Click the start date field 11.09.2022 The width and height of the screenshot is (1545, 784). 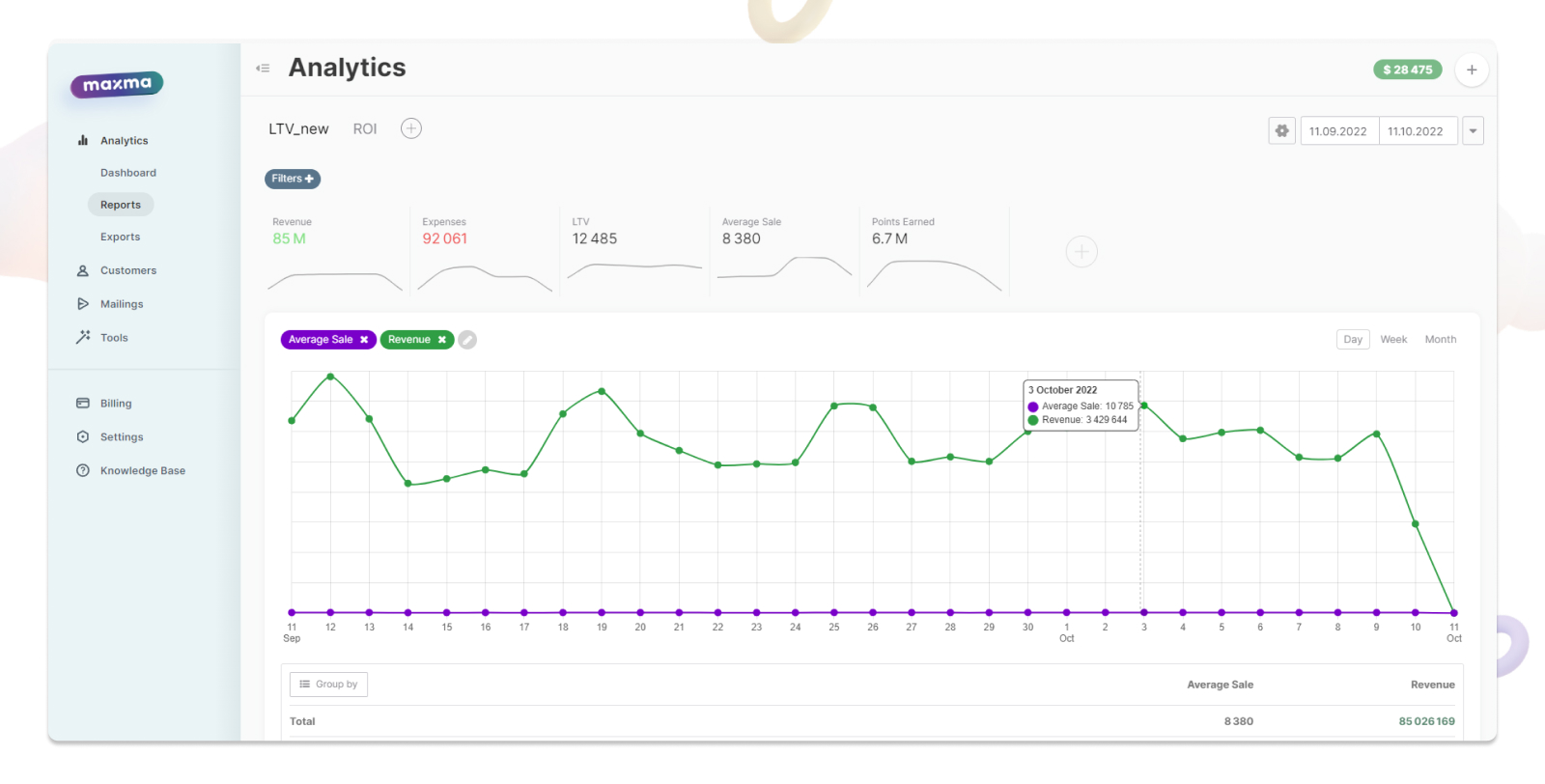[1338, 131]
